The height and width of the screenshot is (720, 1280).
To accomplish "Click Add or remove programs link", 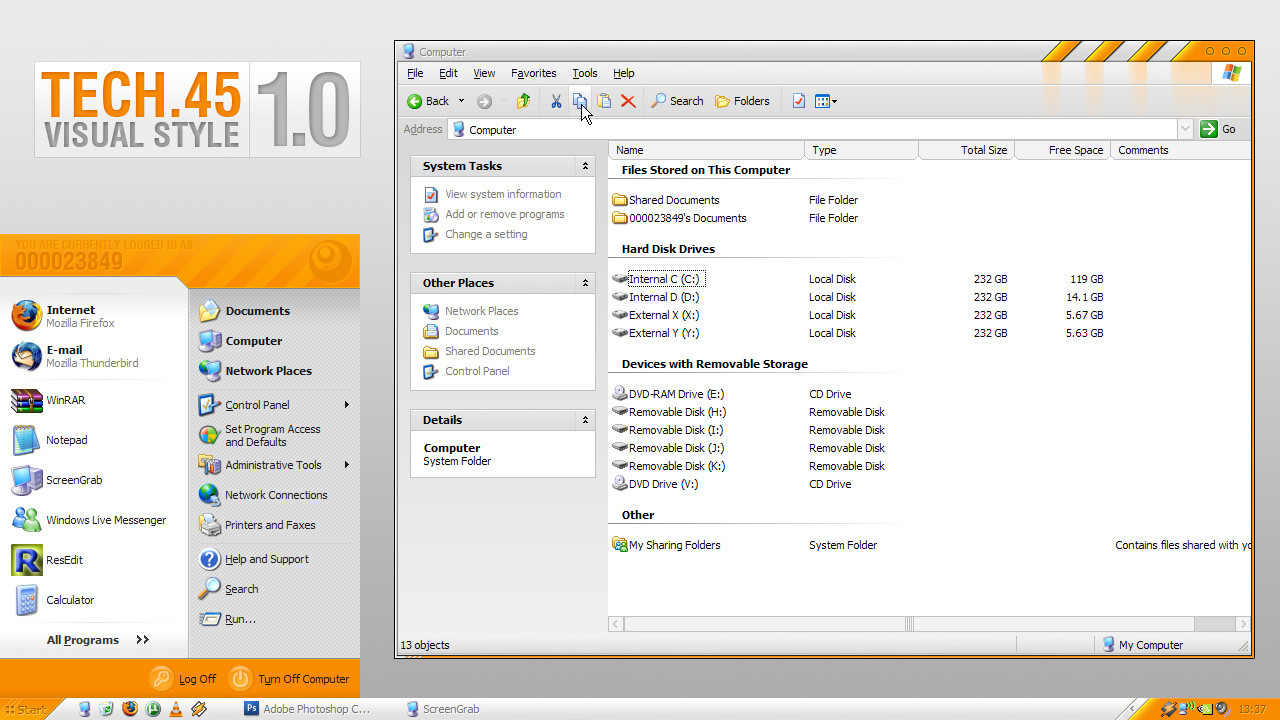I will [505, 214].
